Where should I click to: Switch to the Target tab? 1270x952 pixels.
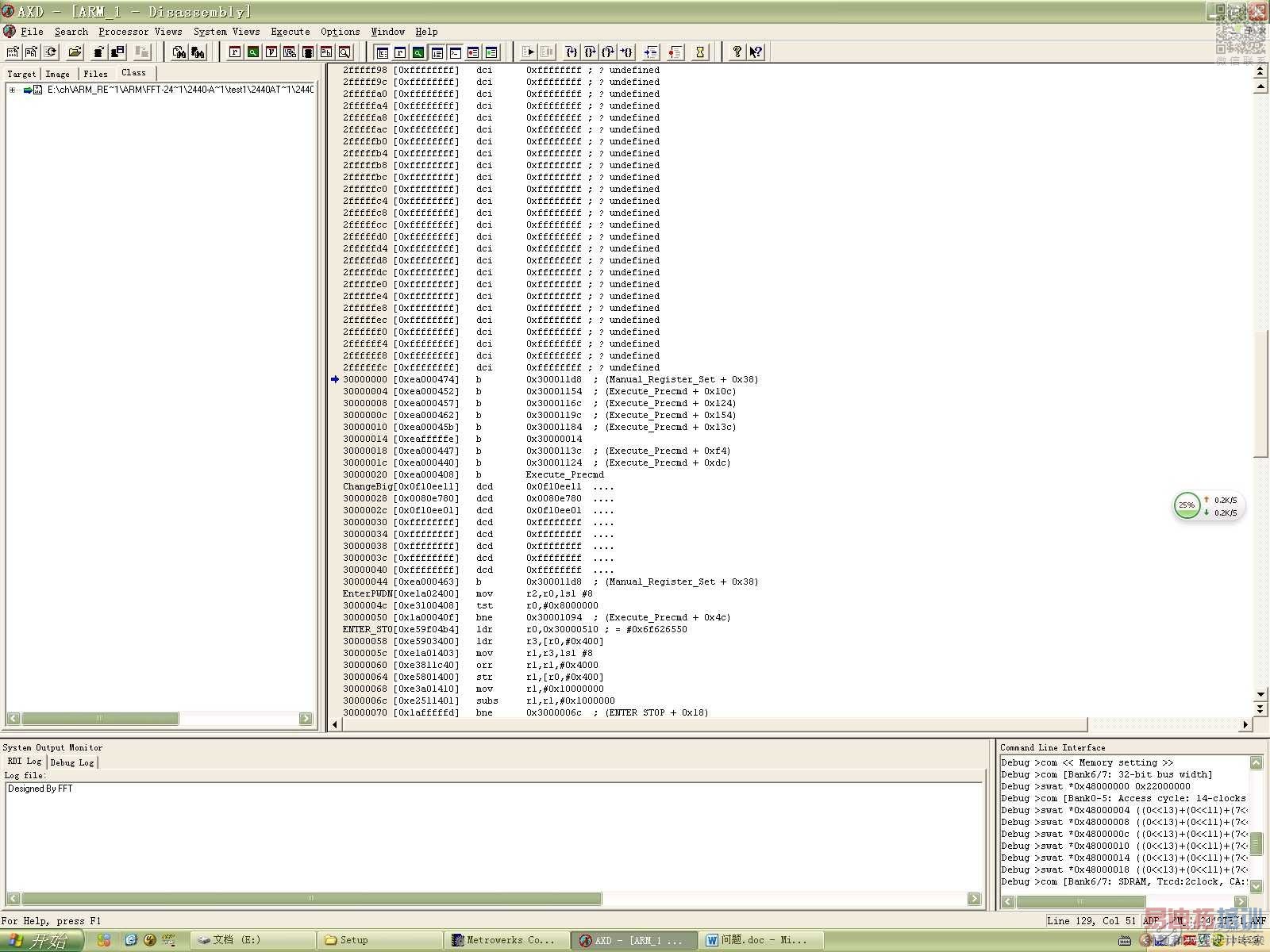coord(21,74)
